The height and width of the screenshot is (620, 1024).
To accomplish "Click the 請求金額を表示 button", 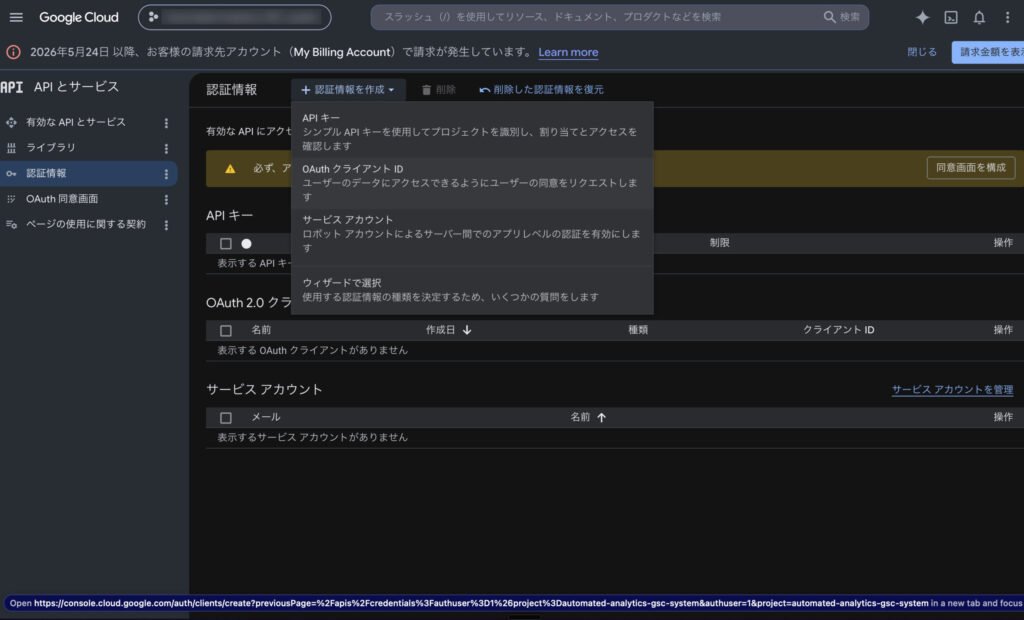I will pyautogui.click(x=989, y=52).
